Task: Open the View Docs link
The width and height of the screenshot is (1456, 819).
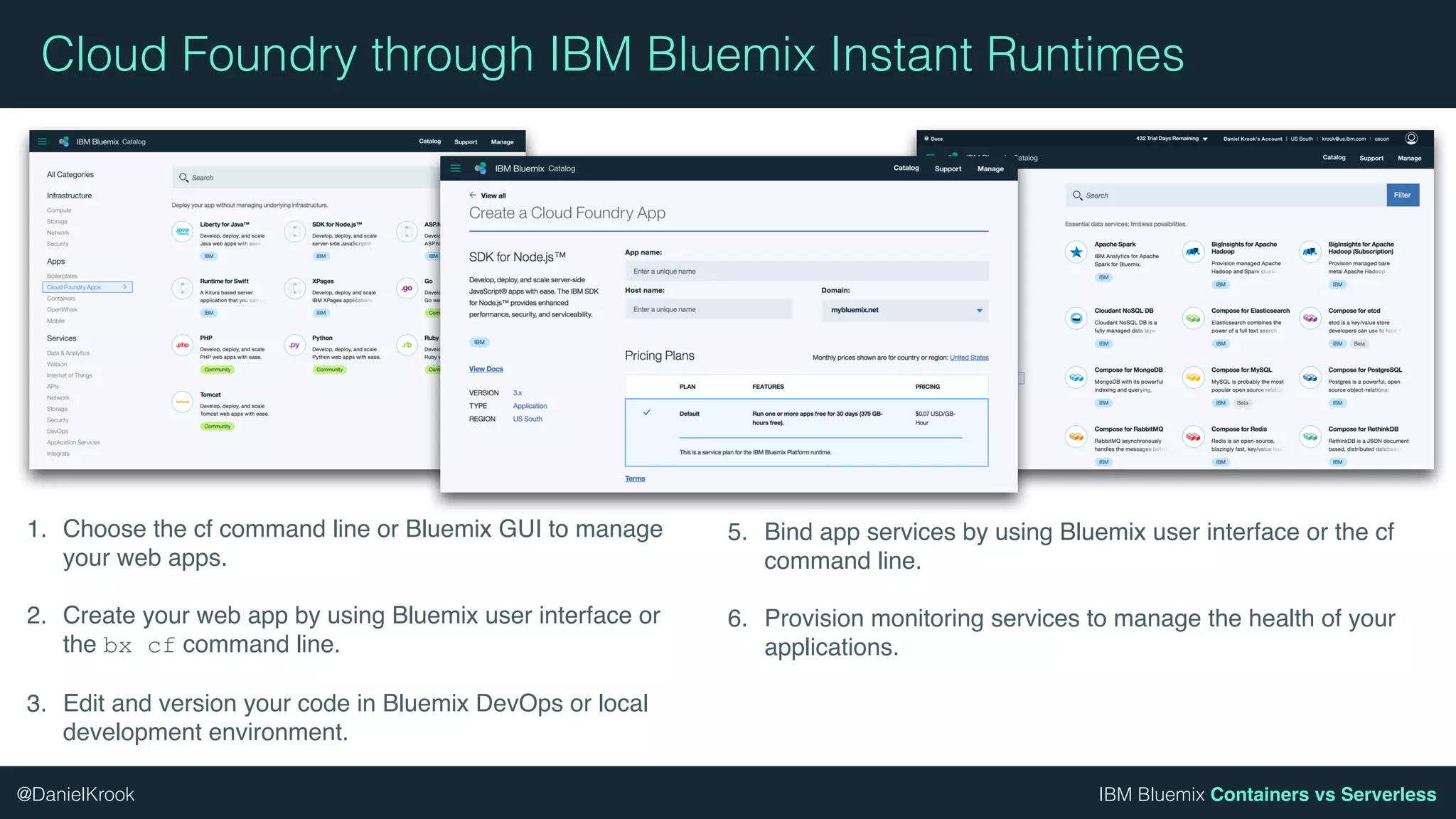Action: click(x=486, y=369)
